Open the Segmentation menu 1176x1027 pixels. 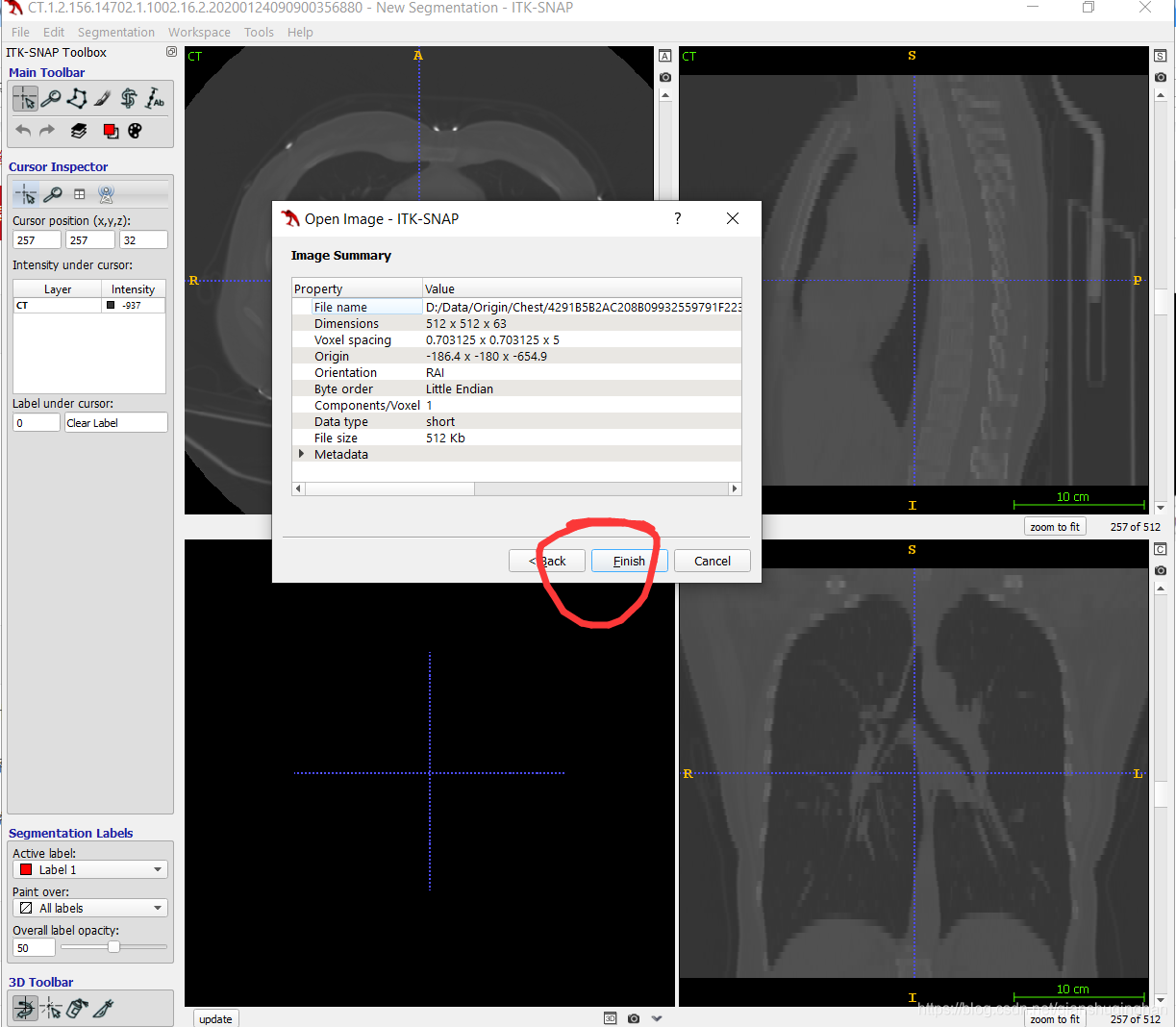pyautogui.click(x=116, y=32)
